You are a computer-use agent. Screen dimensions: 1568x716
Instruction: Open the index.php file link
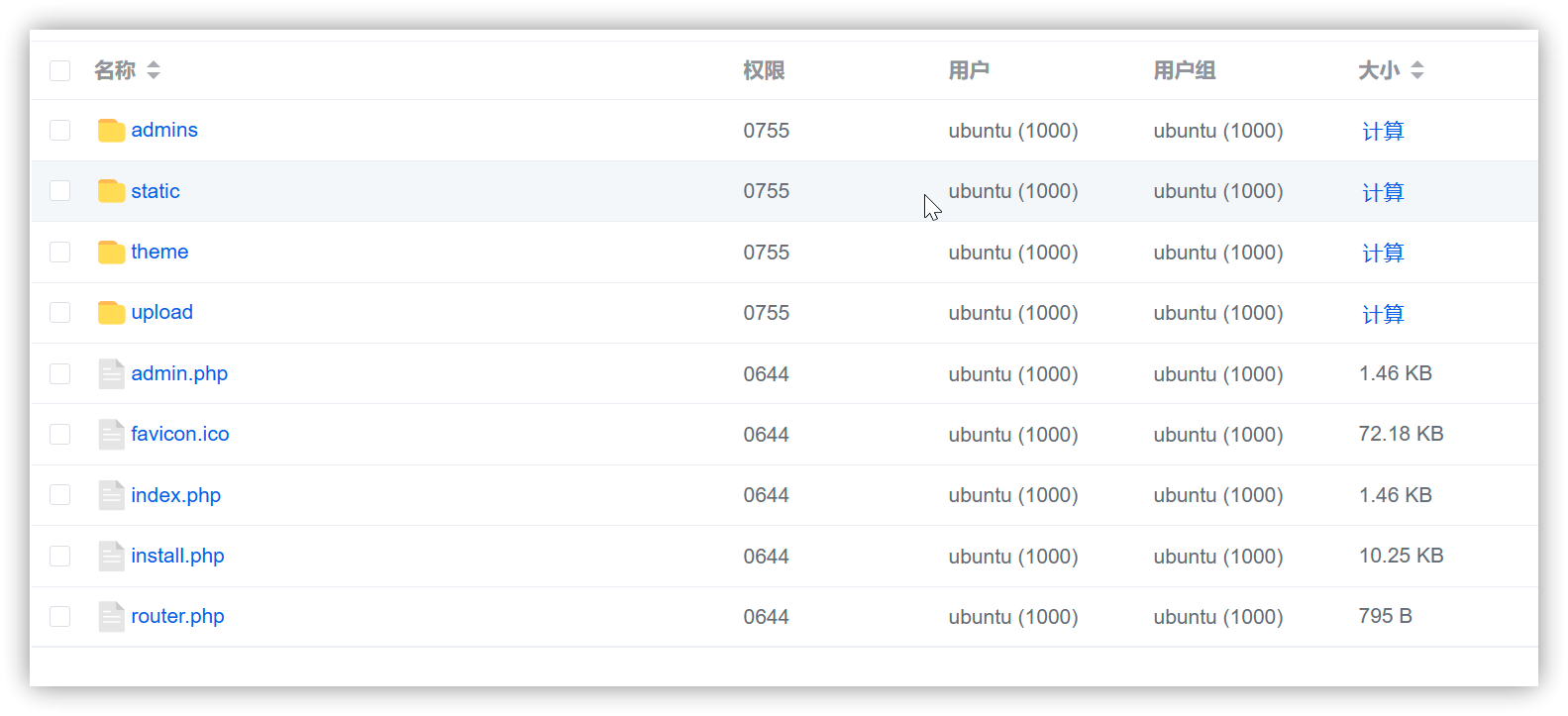176,495
